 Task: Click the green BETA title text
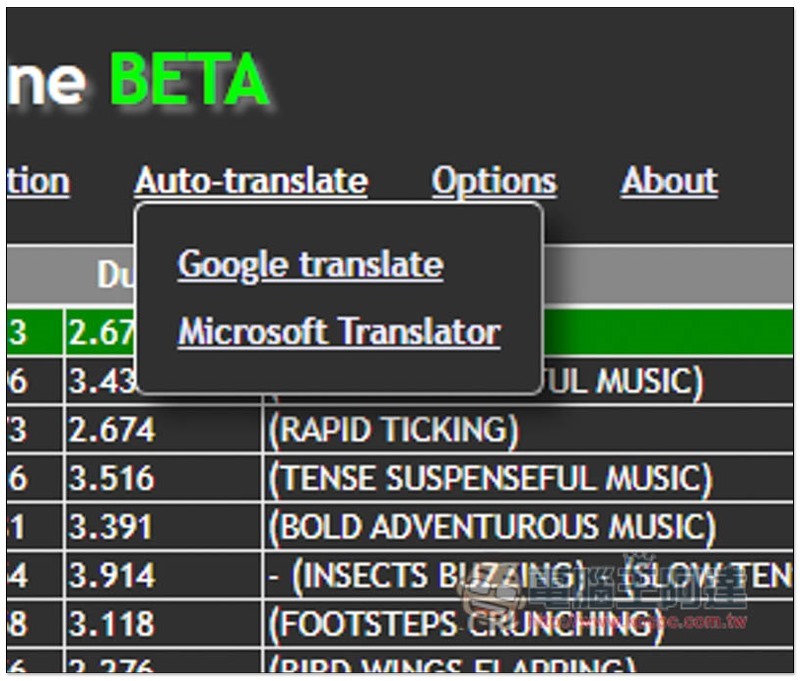click(190, 81)
